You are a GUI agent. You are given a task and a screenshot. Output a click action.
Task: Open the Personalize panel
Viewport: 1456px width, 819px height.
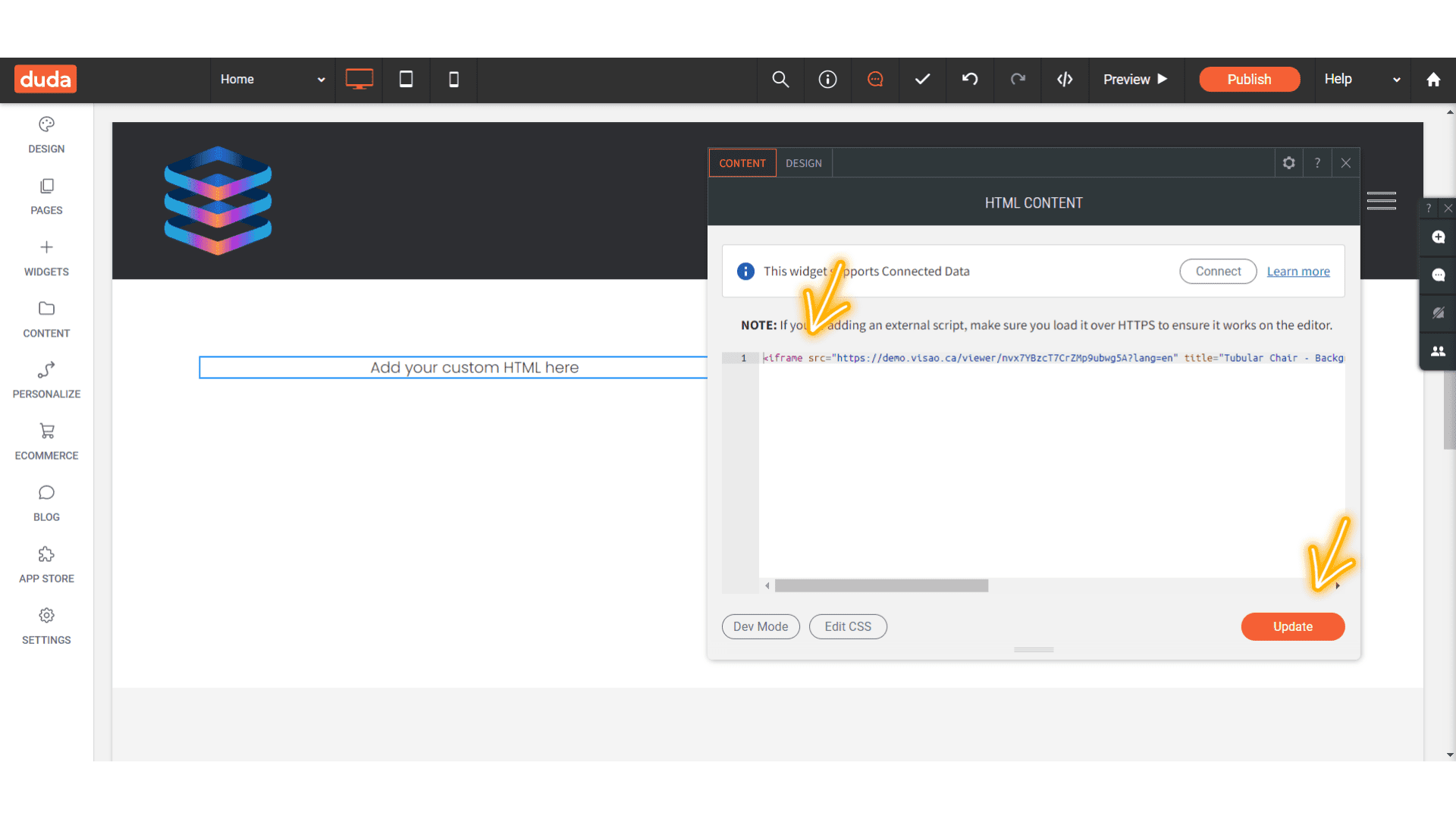(46, 380)
